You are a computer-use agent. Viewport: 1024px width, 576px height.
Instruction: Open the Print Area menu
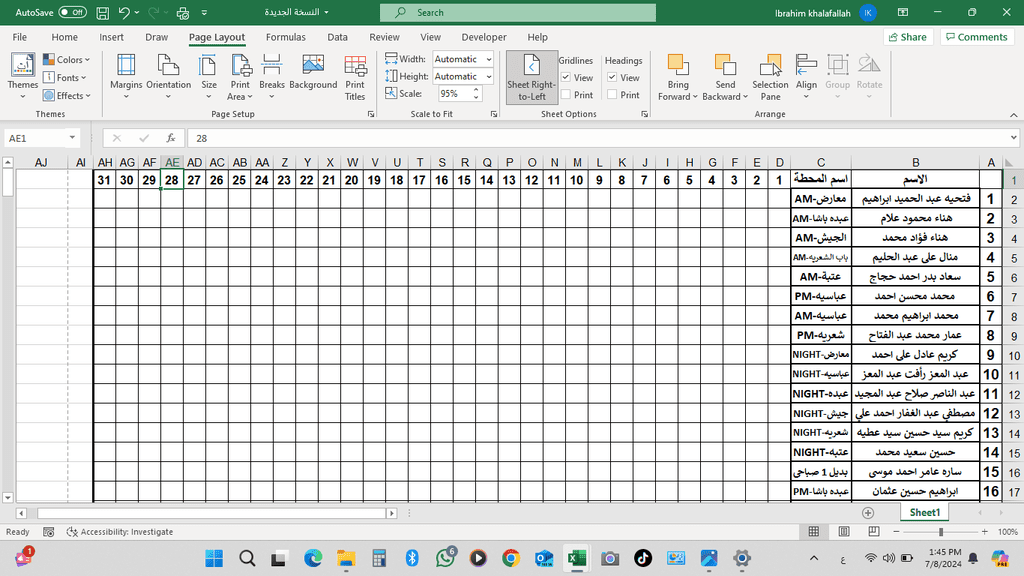tap(240, 76)
